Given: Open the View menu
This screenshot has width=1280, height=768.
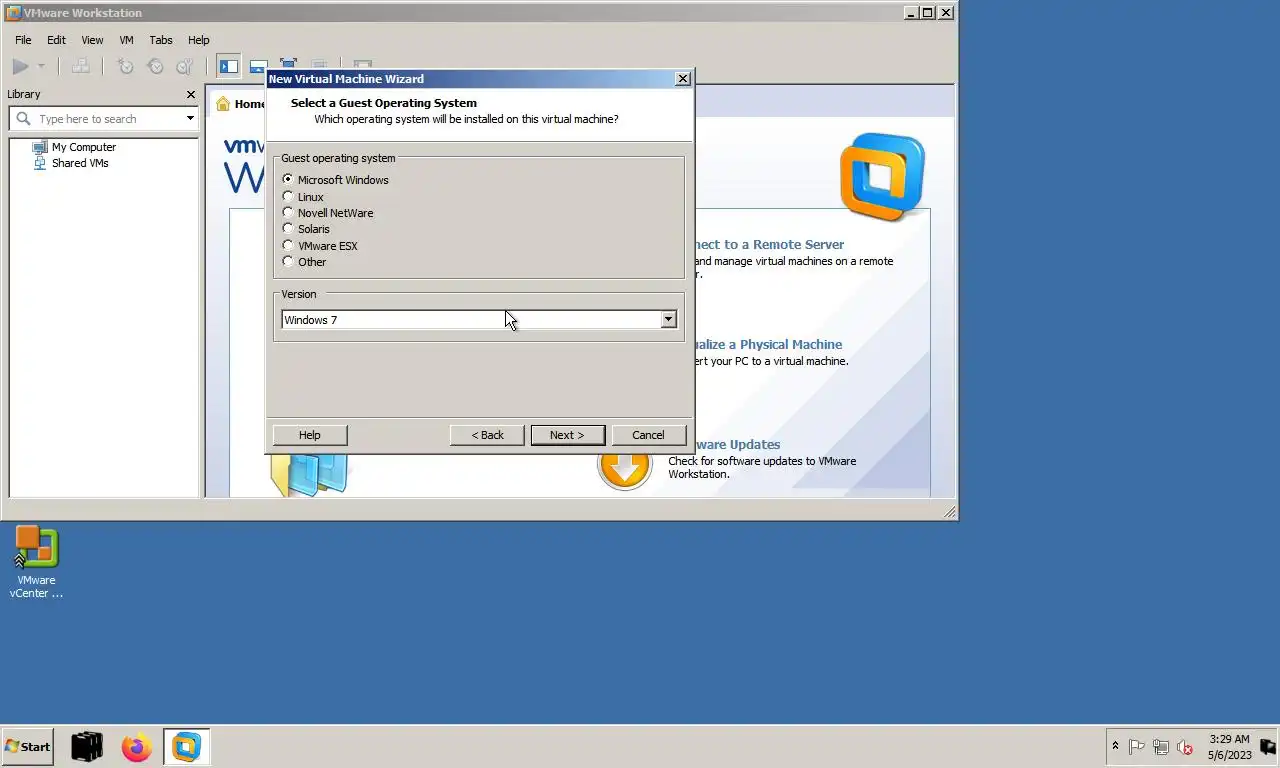Looking at the screenshot, I should (92, 40).
